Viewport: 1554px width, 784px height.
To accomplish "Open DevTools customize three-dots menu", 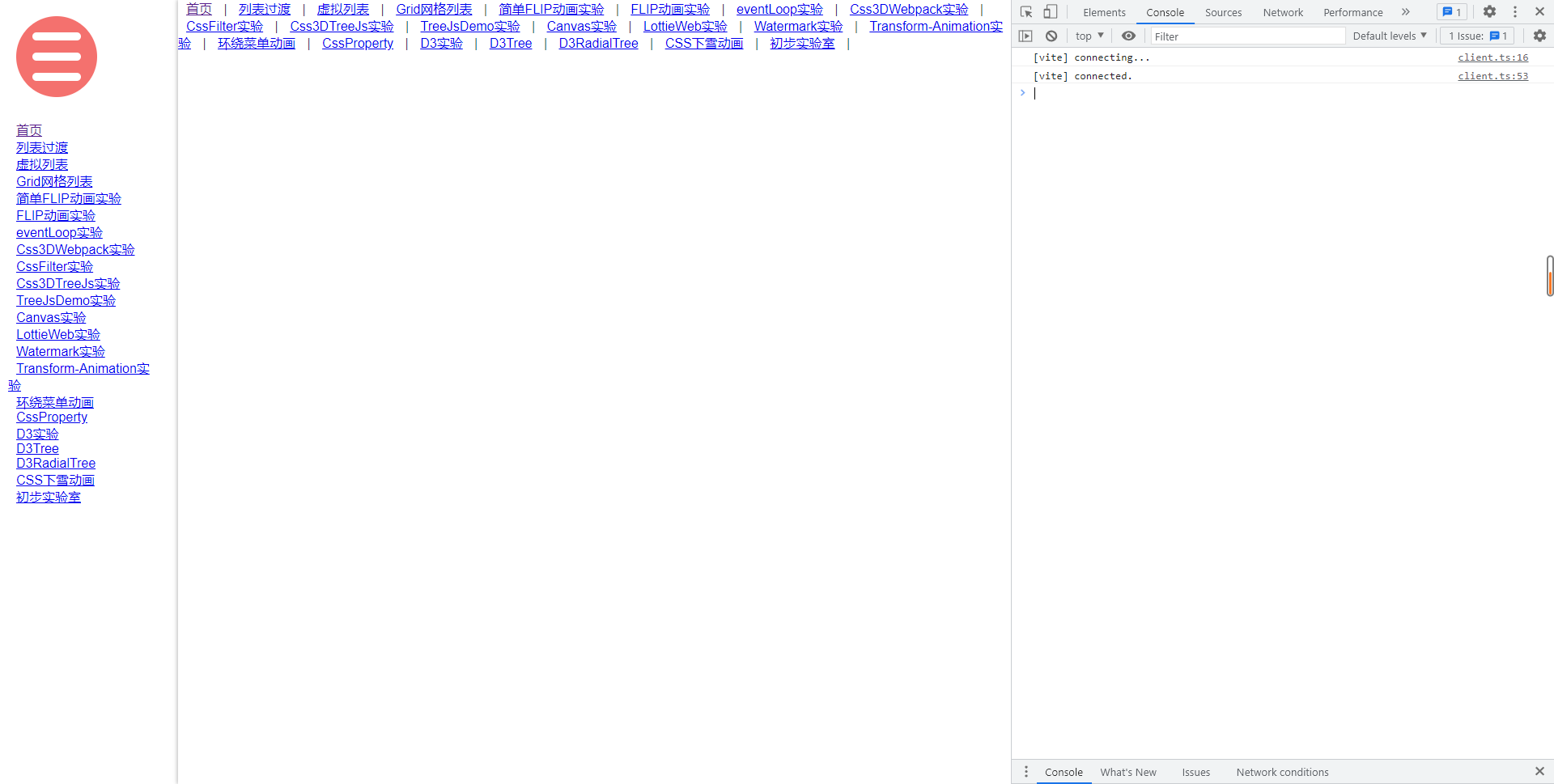I will [x=1515, y=12].
